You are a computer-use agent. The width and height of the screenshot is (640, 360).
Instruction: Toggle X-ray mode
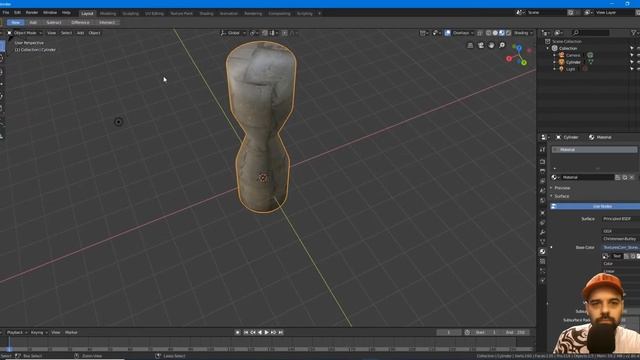click(x=480, y=33)
